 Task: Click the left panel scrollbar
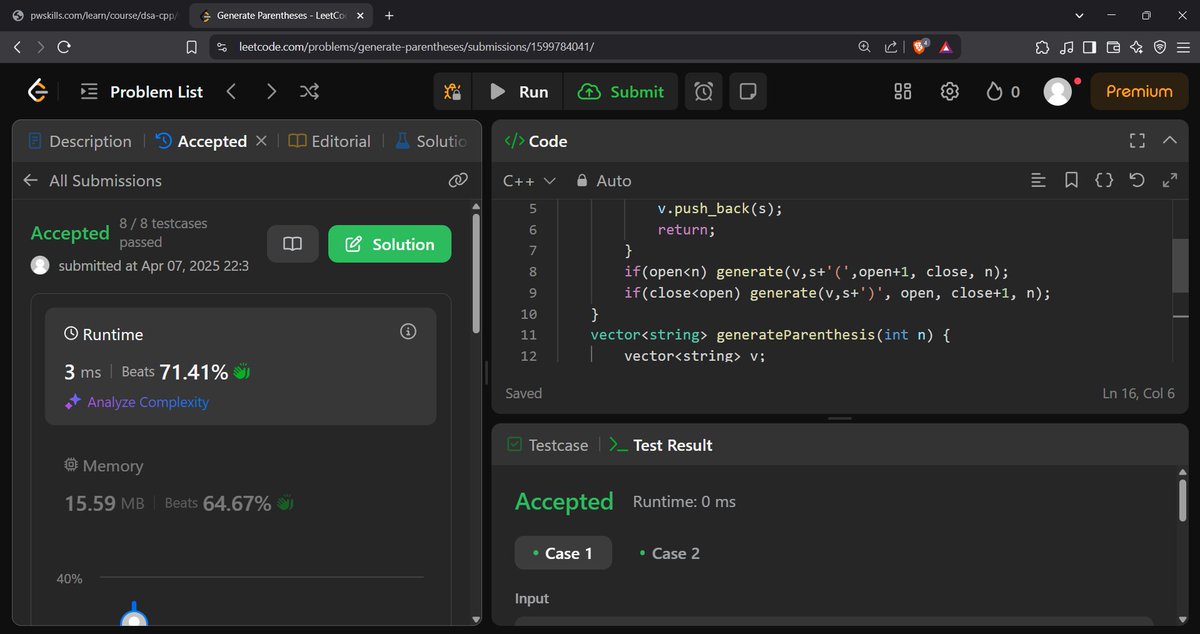pyautogui.click(x=475, y=271)
